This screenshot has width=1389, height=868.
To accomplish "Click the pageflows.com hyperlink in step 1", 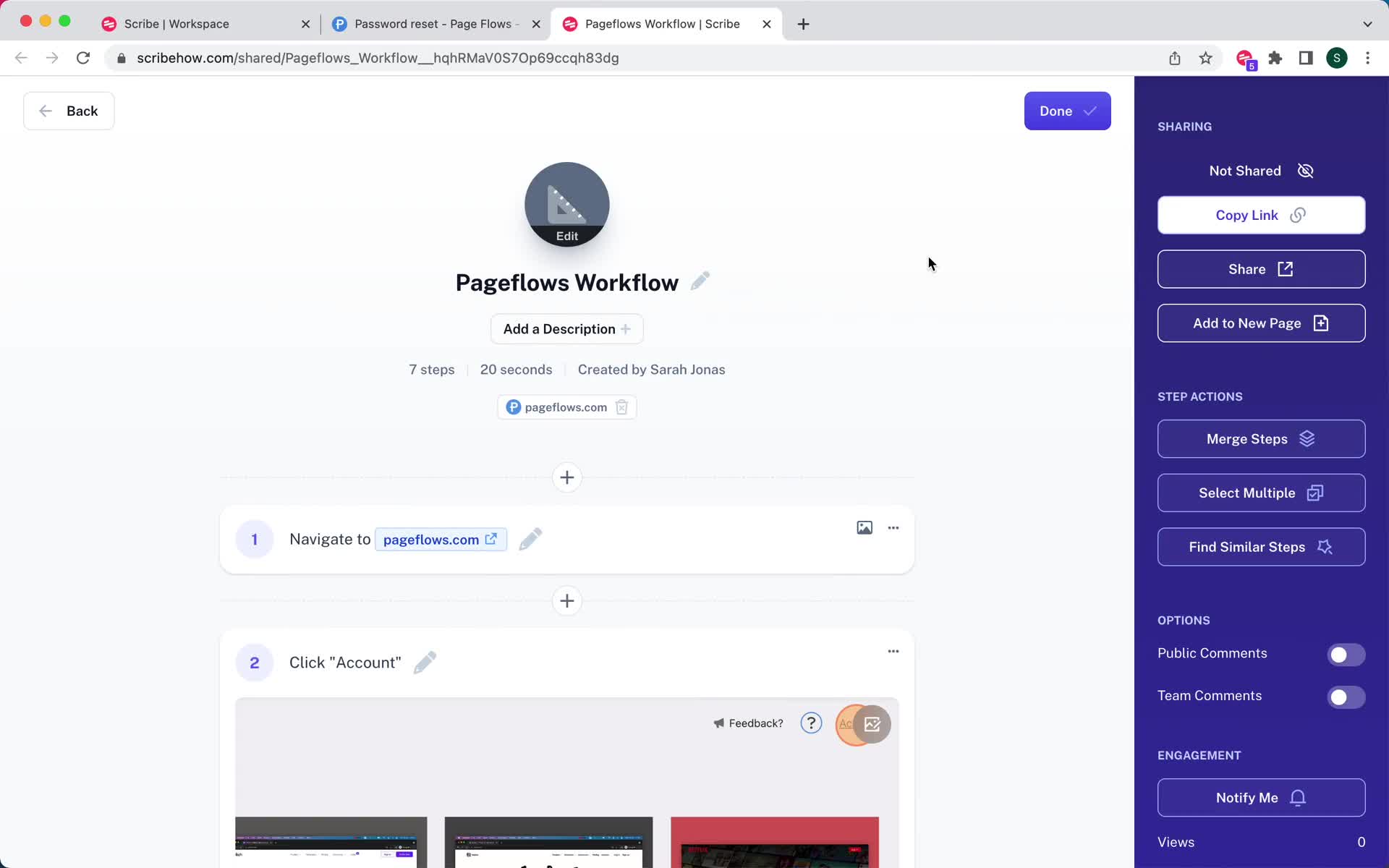I will pyautogui.click(x=440, y=539).
